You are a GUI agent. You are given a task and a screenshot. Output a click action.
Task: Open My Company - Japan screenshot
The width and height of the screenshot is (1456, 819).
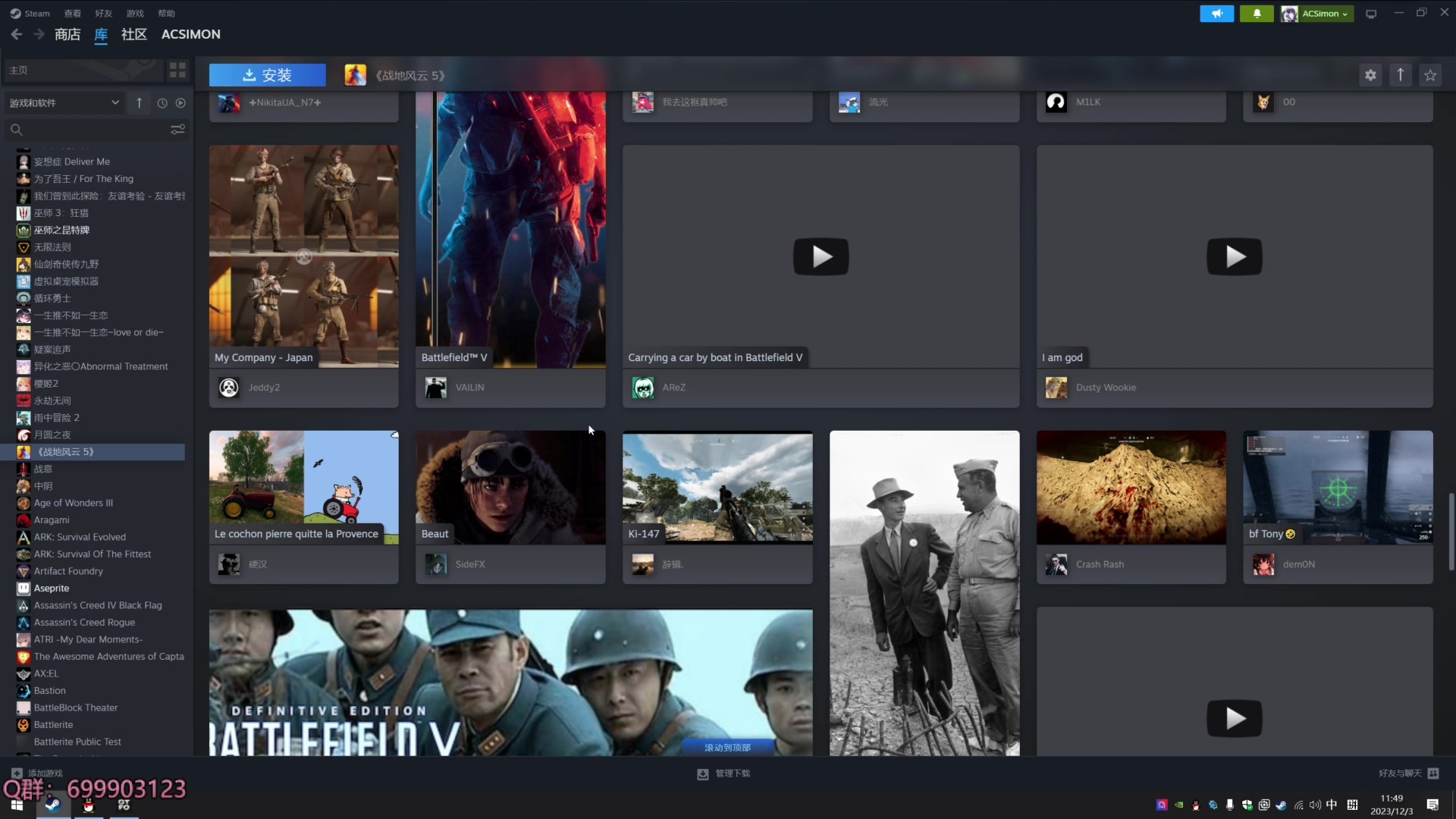pos(304,256)
